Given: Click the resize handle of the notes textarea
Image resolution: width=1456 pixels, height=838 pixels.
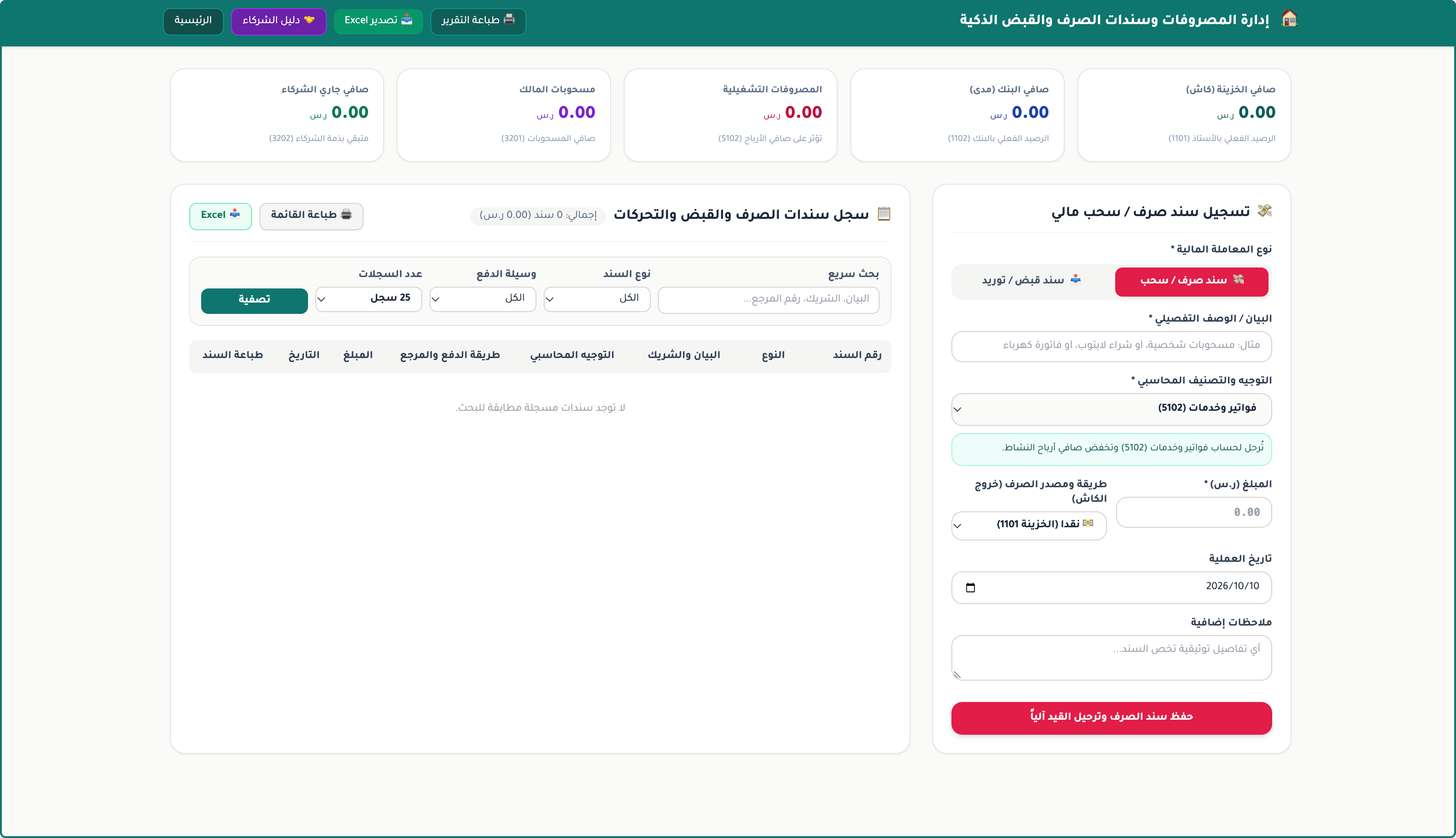Looking at the screenshot, I should [957, 675].
